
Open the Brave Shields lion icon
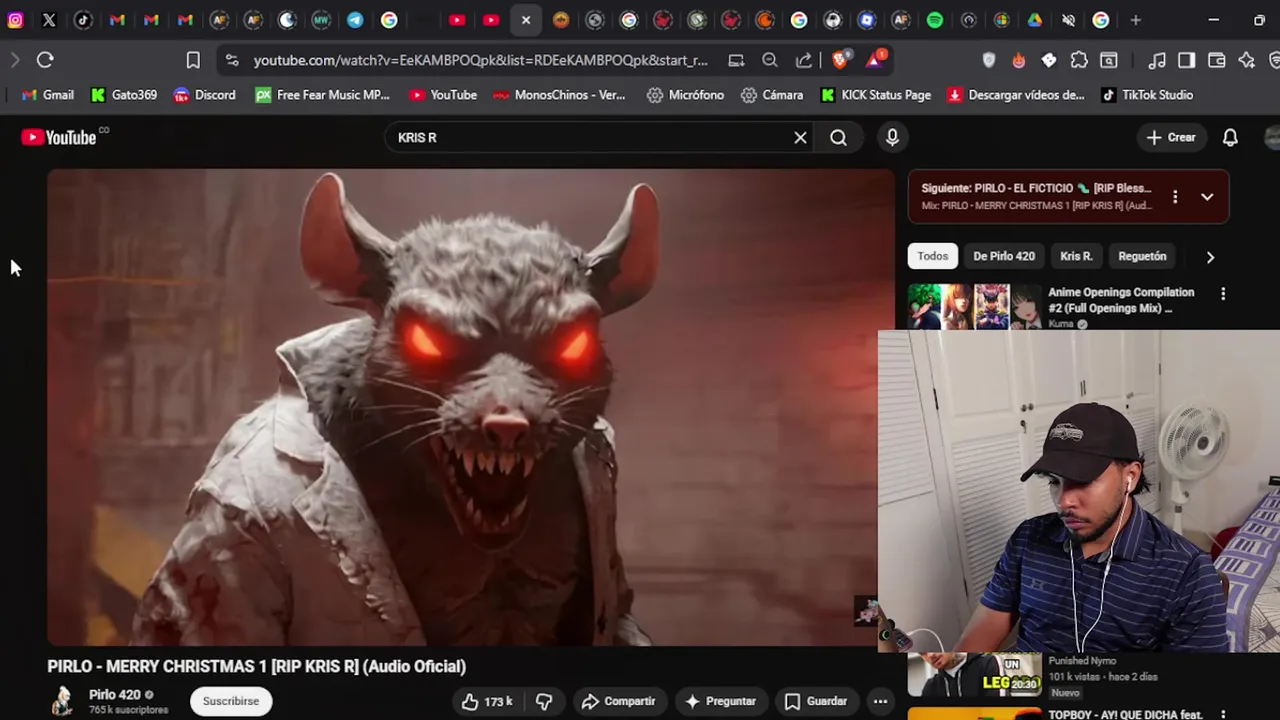click(840, 60)
